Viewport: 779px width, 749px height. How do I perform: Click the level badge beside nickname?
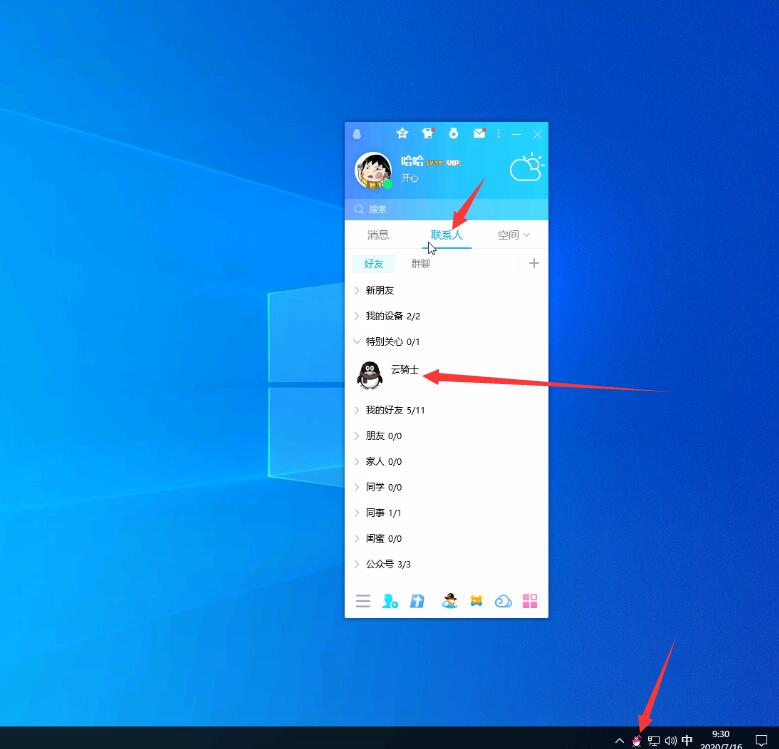tap(434, 163)
